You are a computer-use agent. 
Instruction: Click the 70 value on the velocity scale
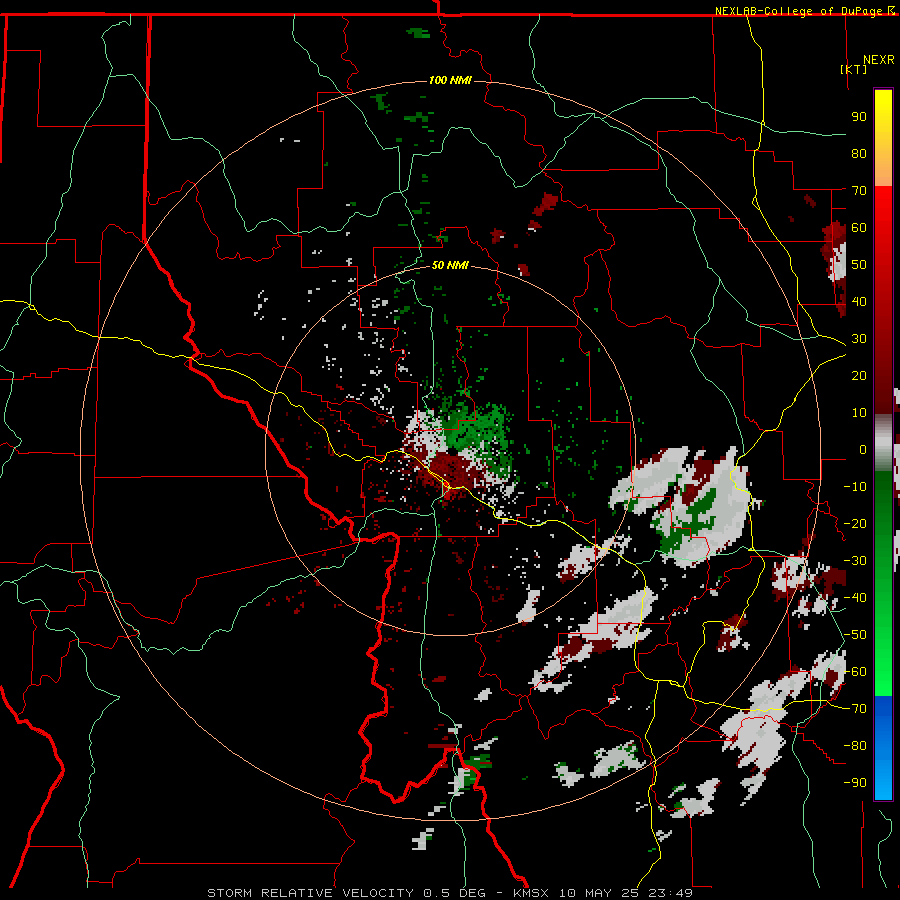coord(859,191)
